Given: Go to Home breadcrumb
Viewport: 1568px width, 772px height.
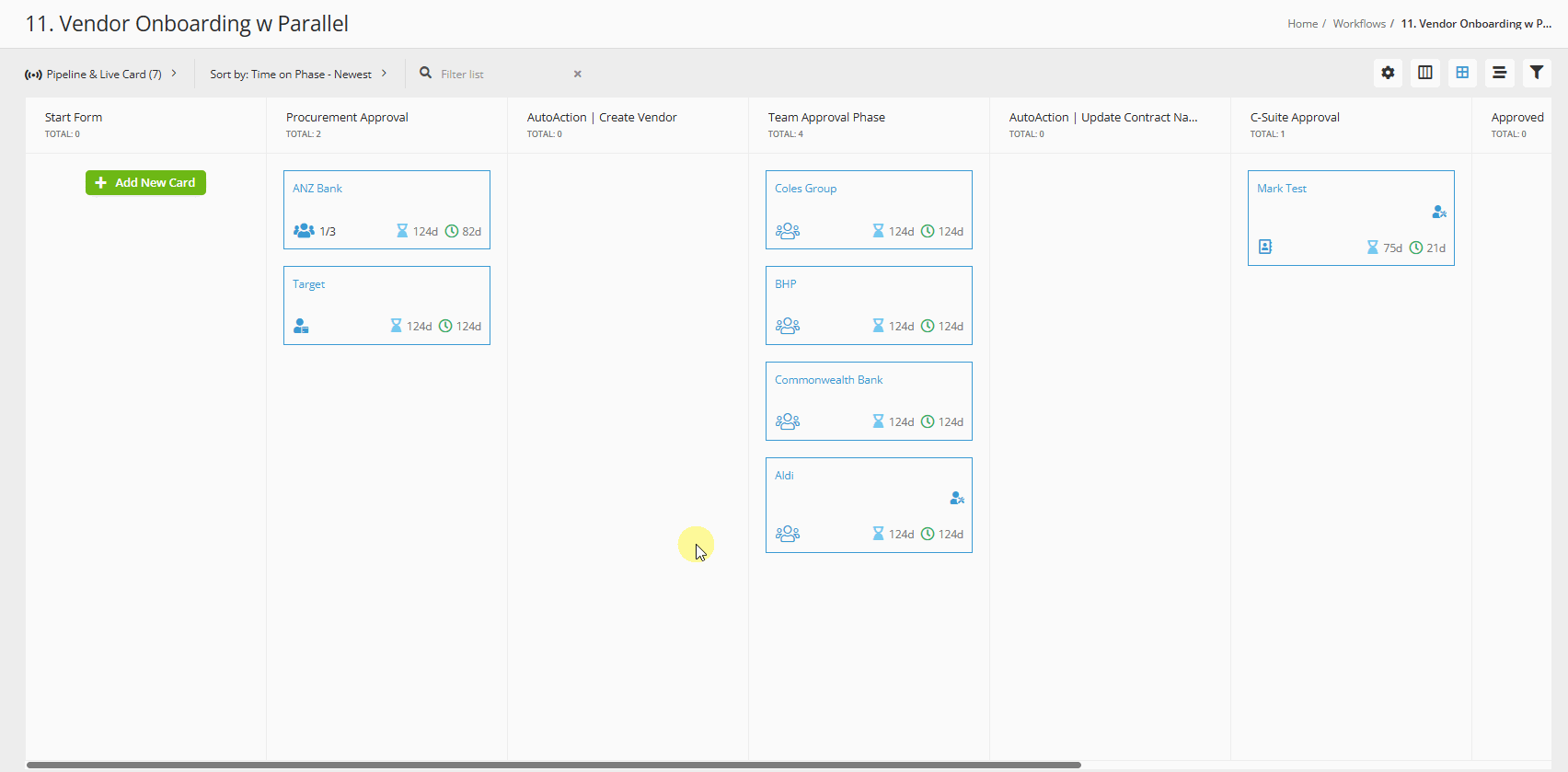Looking at the screenshot, I should pyautogui.click(x=1302, y=24).
